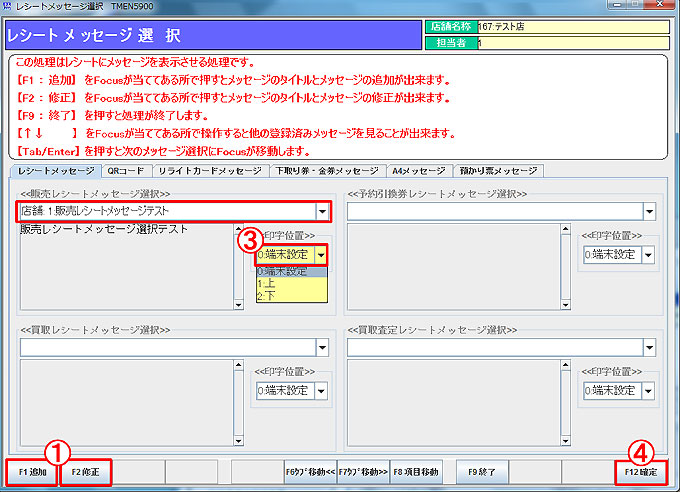The height and width of the screenshot is (492, 680).
Task: Open the 買取査定 印字位置 dropdown
Action: tap(648, 391)
